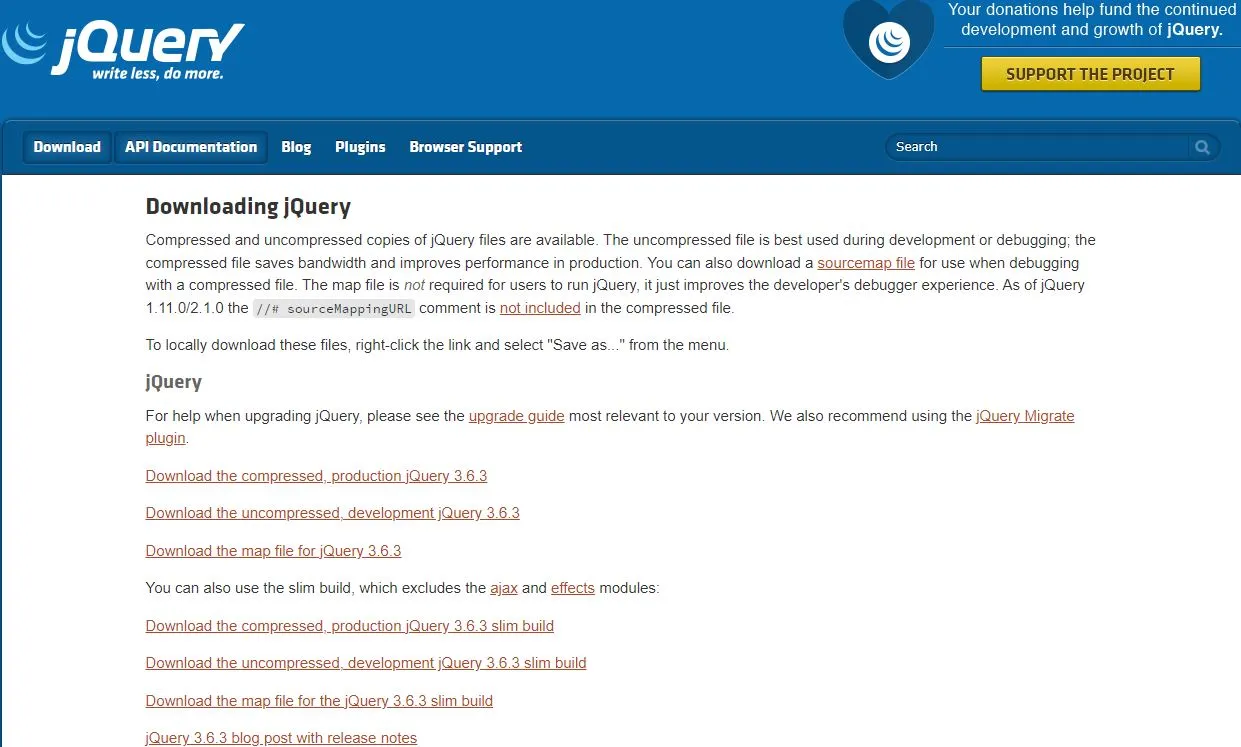Download map file for jQuery 3.6.3 slim build

click(319, 701)
